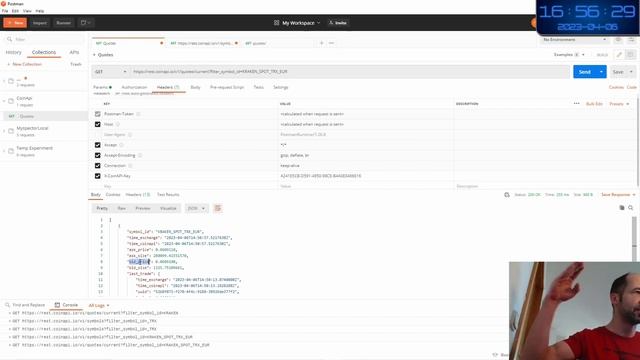Open the Presets dropdown

coord(619,104)
